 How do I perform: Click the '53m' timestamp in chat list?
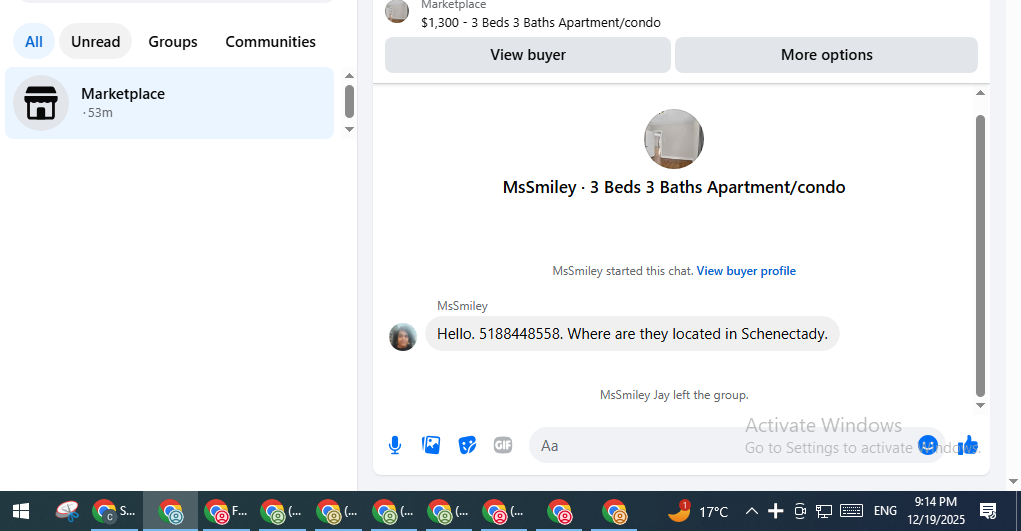100,113
